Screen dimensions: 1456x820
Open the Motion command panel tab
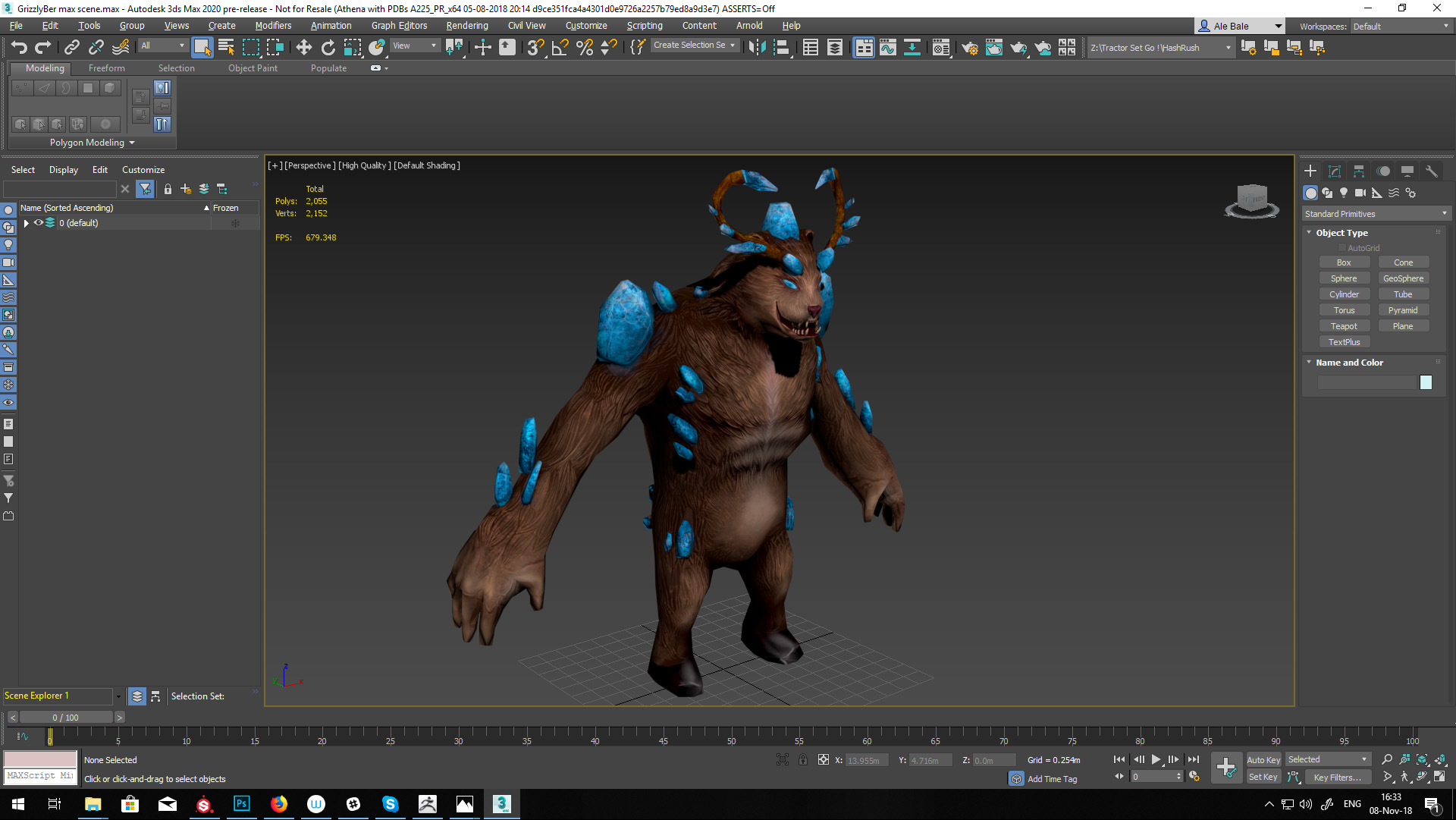[1383, 171]
